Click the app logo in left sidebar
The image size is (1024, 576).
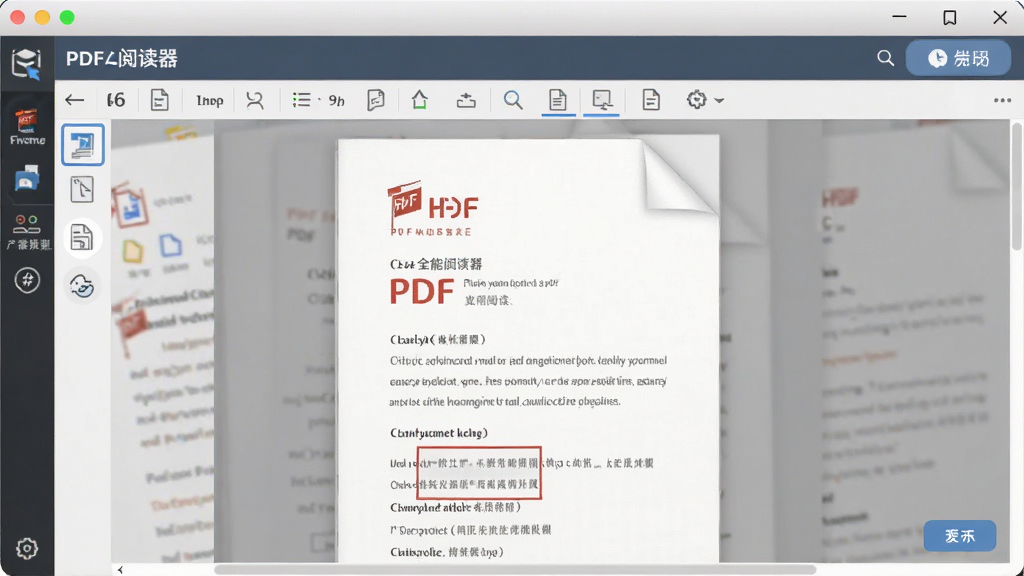click(27, 64)
